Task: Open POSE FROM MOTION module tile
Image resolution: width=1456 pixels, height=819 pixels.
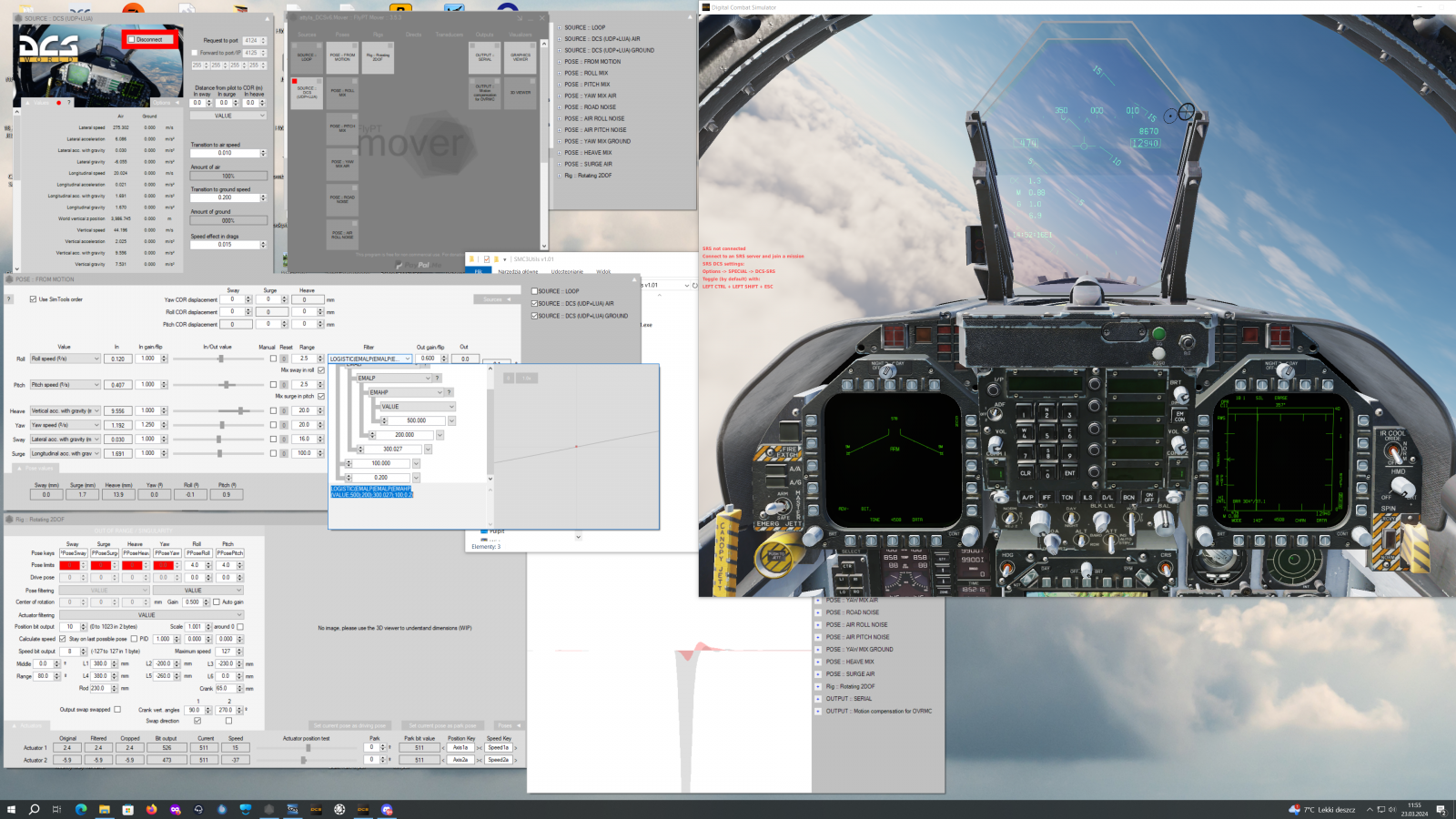Action: click(x=342, y=56)
